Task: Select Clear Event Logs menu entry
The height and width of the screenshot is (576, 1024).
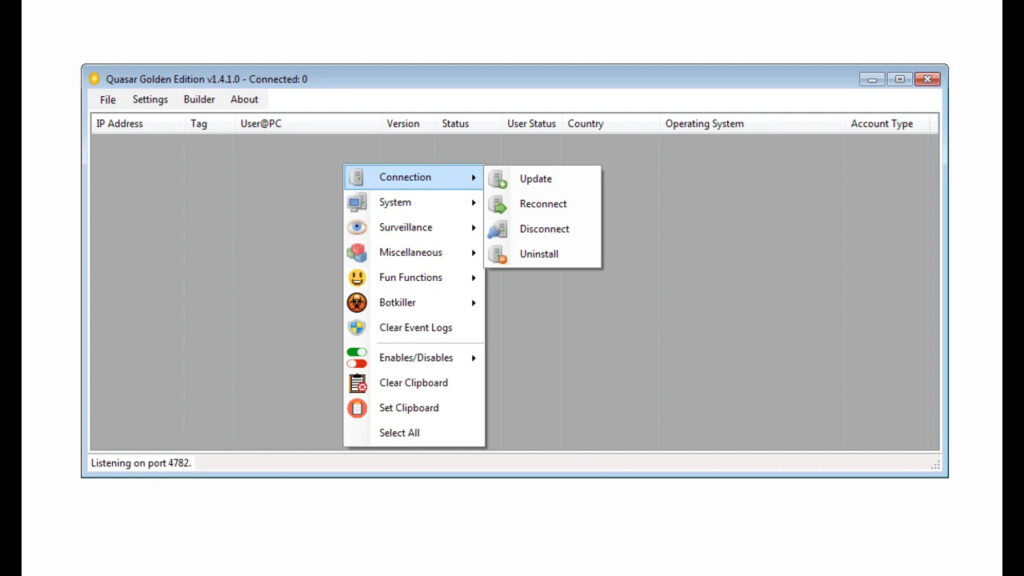Action: pos(414,328)
